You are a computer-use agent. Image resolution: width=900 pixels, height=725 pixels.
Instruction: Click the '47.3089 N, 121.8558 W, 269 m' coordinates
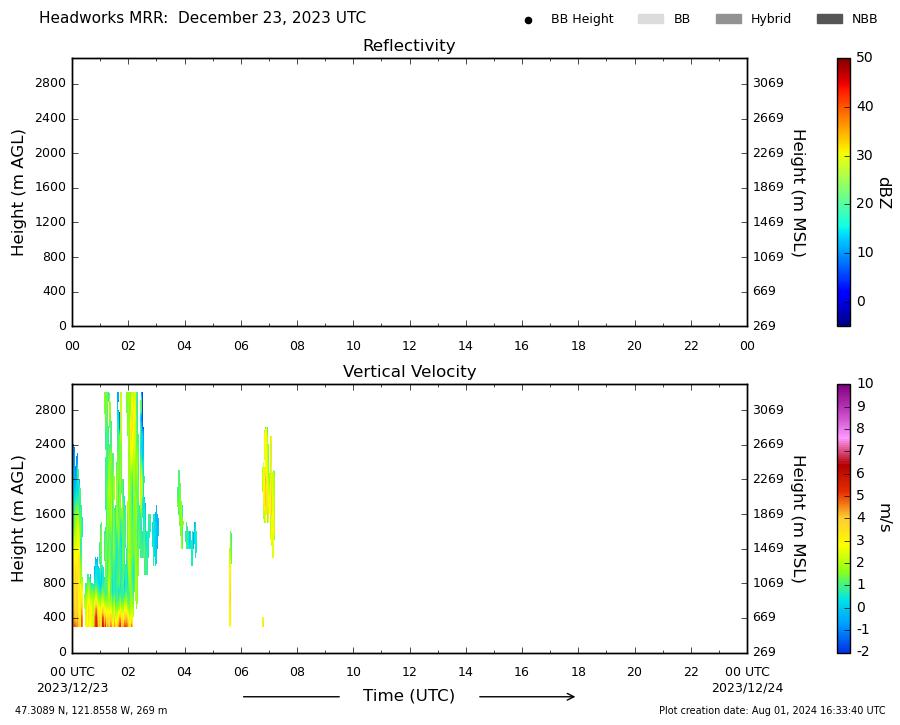(x=91, y=711)
